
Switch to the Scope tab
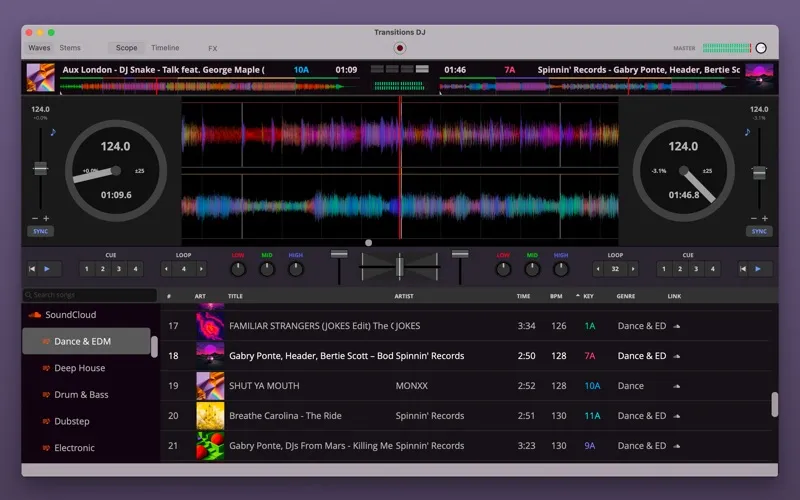click(127, 48)
